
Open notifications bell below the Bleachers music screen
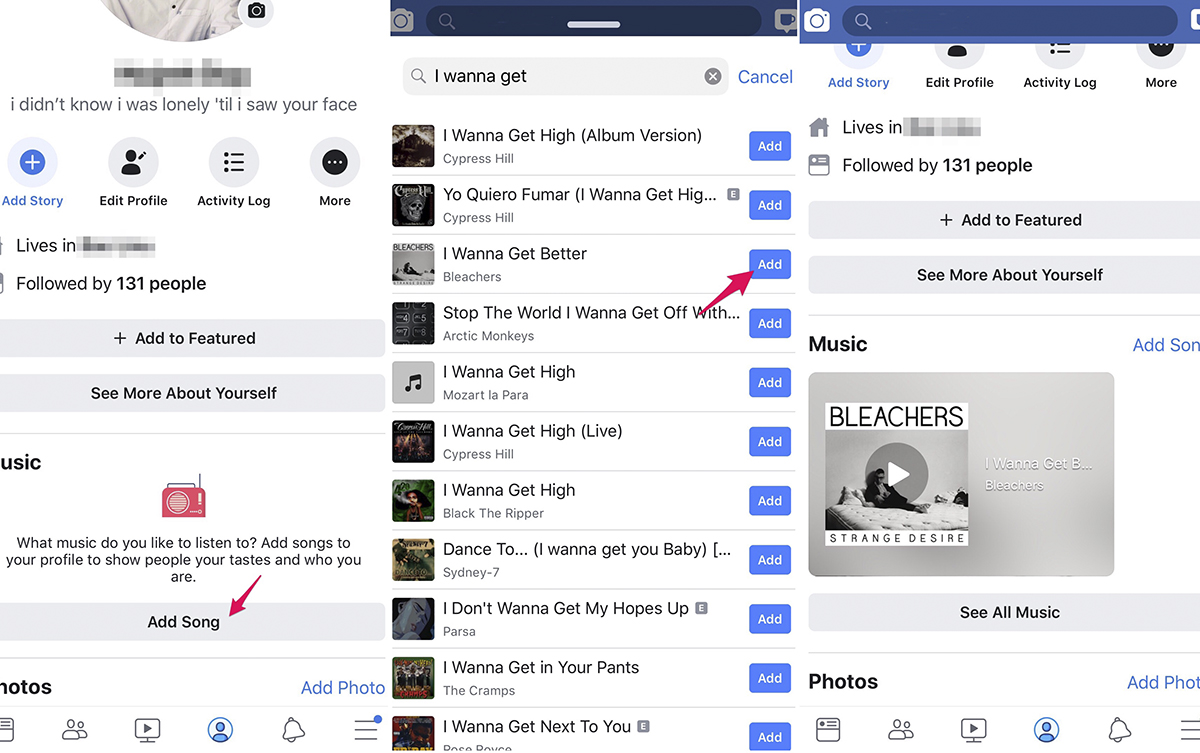[x=1120, y=730]
